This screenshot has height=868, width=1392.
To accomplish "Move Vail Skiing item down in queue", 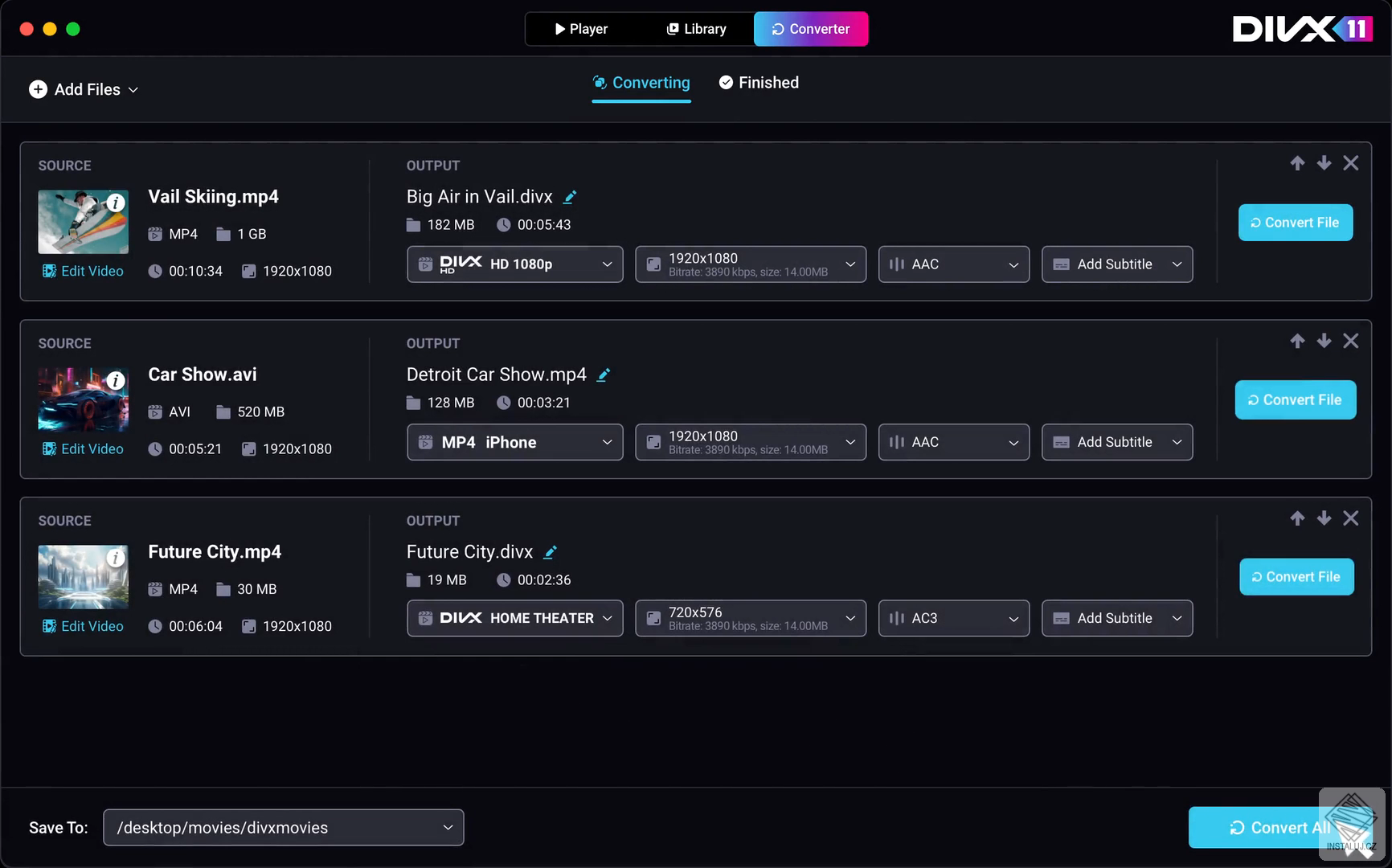I will [1324, 163].
